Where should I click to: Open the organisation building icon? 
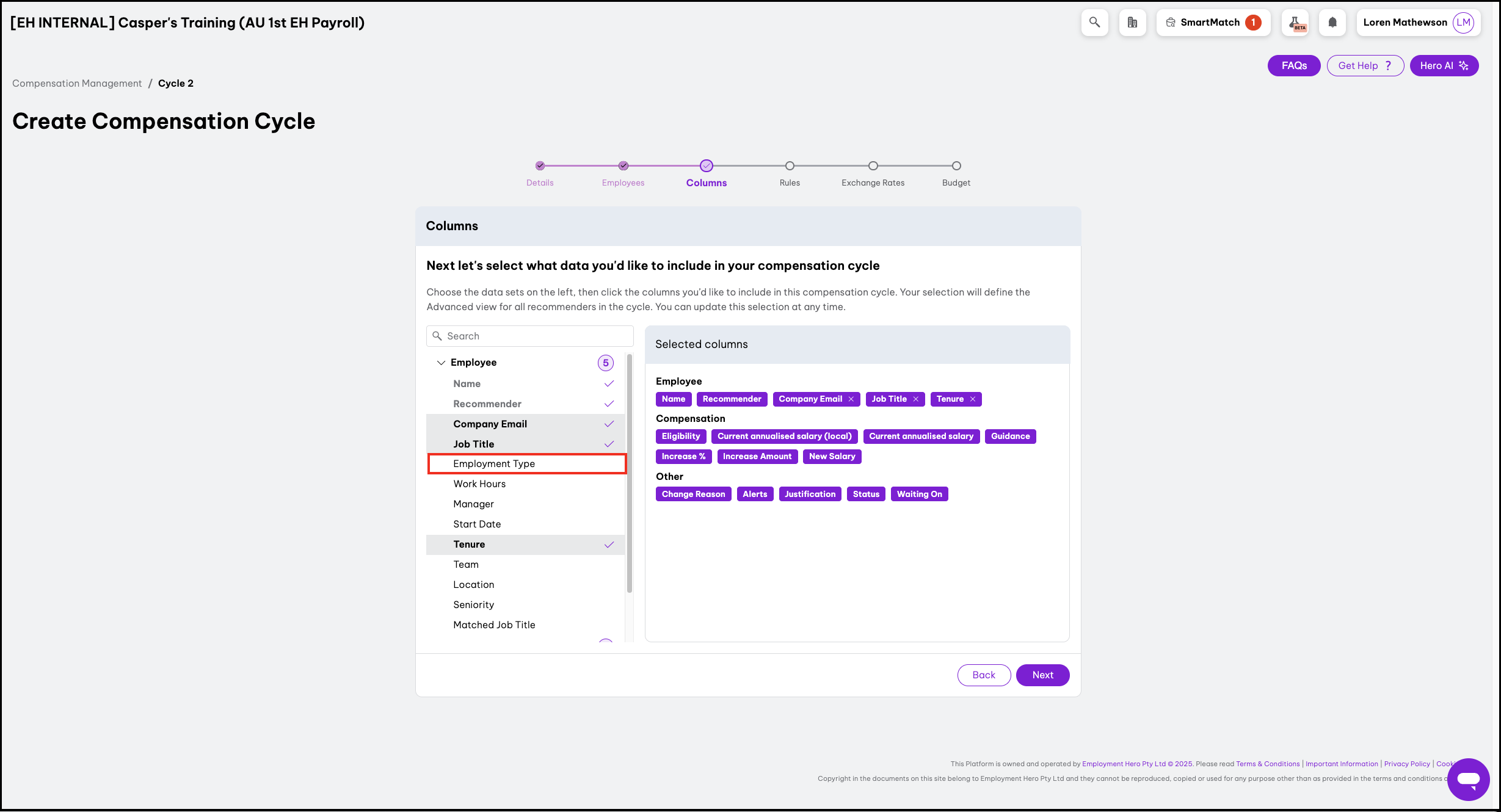coord(1132,23)
